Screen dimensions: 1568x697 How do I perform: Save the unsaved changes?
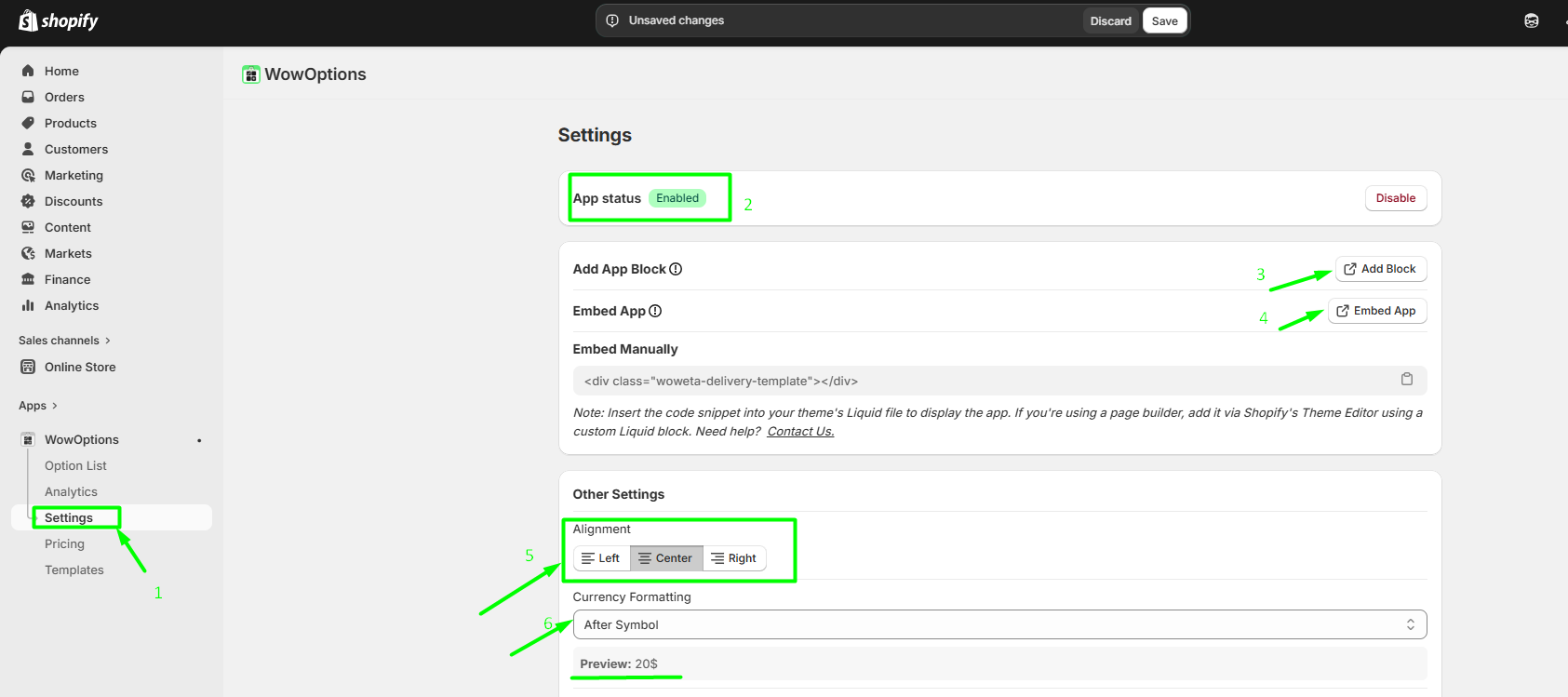point(1164,20)
